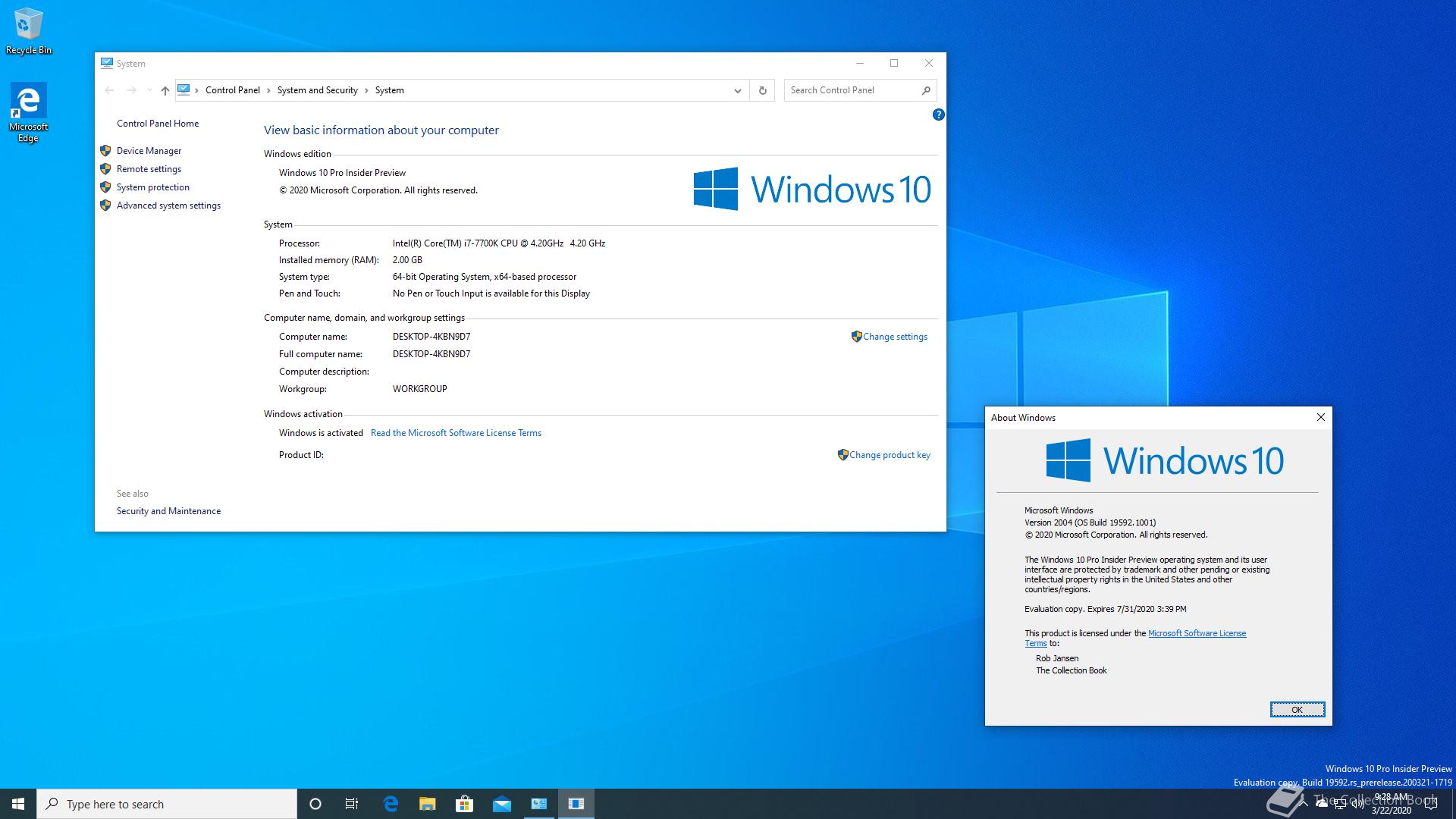The height and width of the screenshot is (819, 1456).
Task: Maximize the System window
Action: [x=894, y=63]
